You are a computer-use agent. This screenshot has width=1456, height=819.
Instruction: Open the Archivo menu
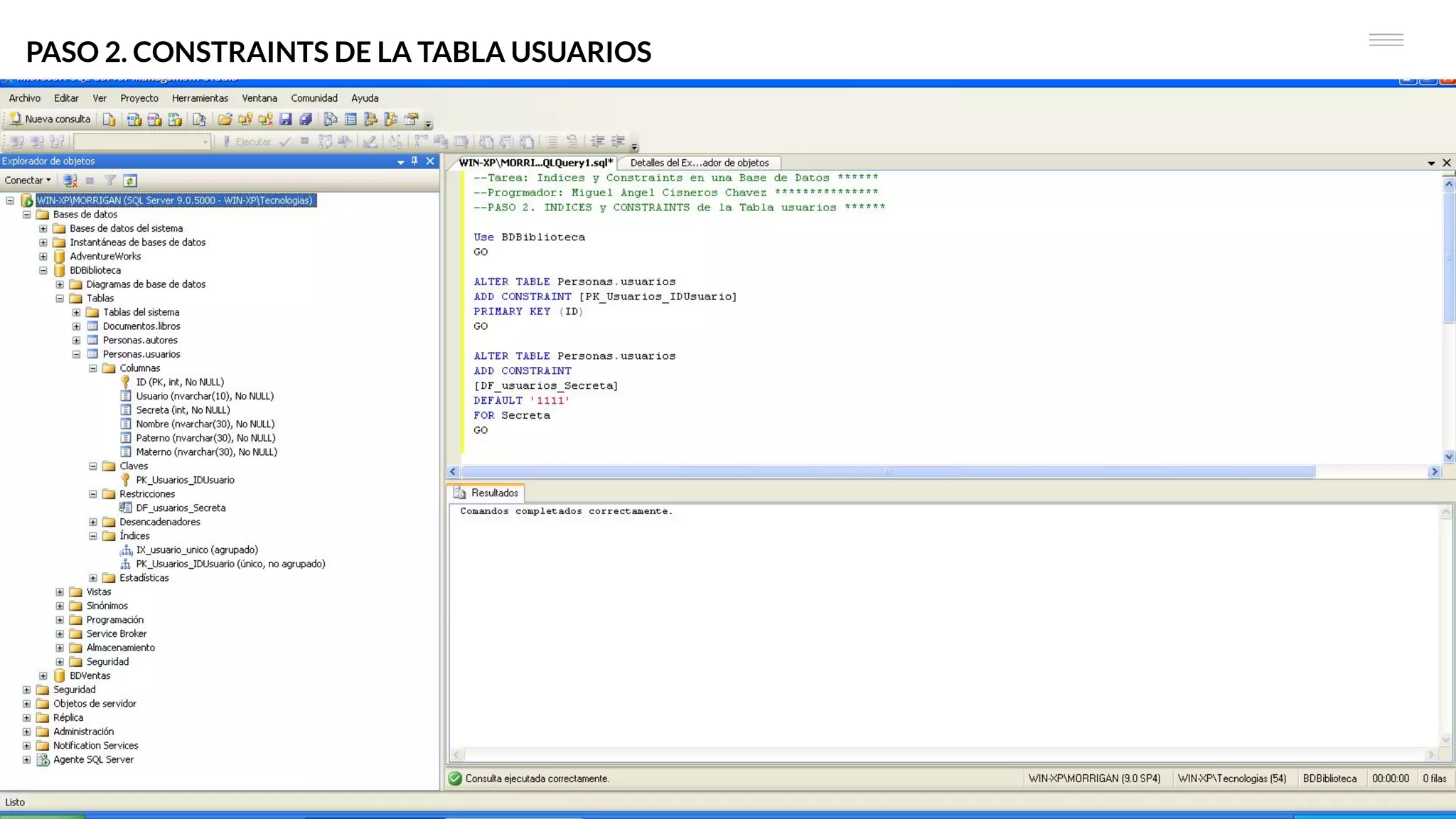25,98
